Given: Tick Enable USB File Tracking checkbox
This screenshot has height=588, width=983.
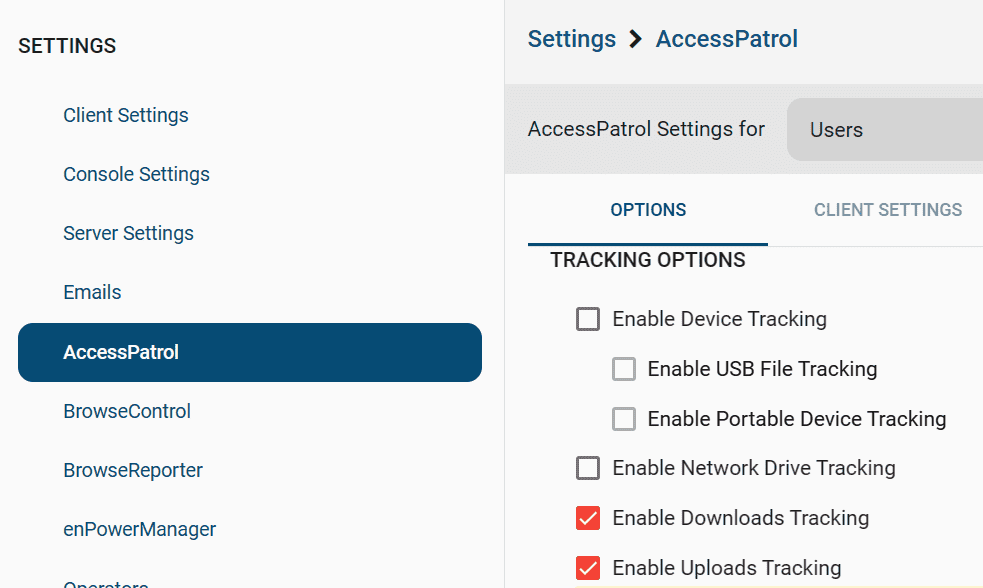Looking at the screenshot, I should click(624, 369).
